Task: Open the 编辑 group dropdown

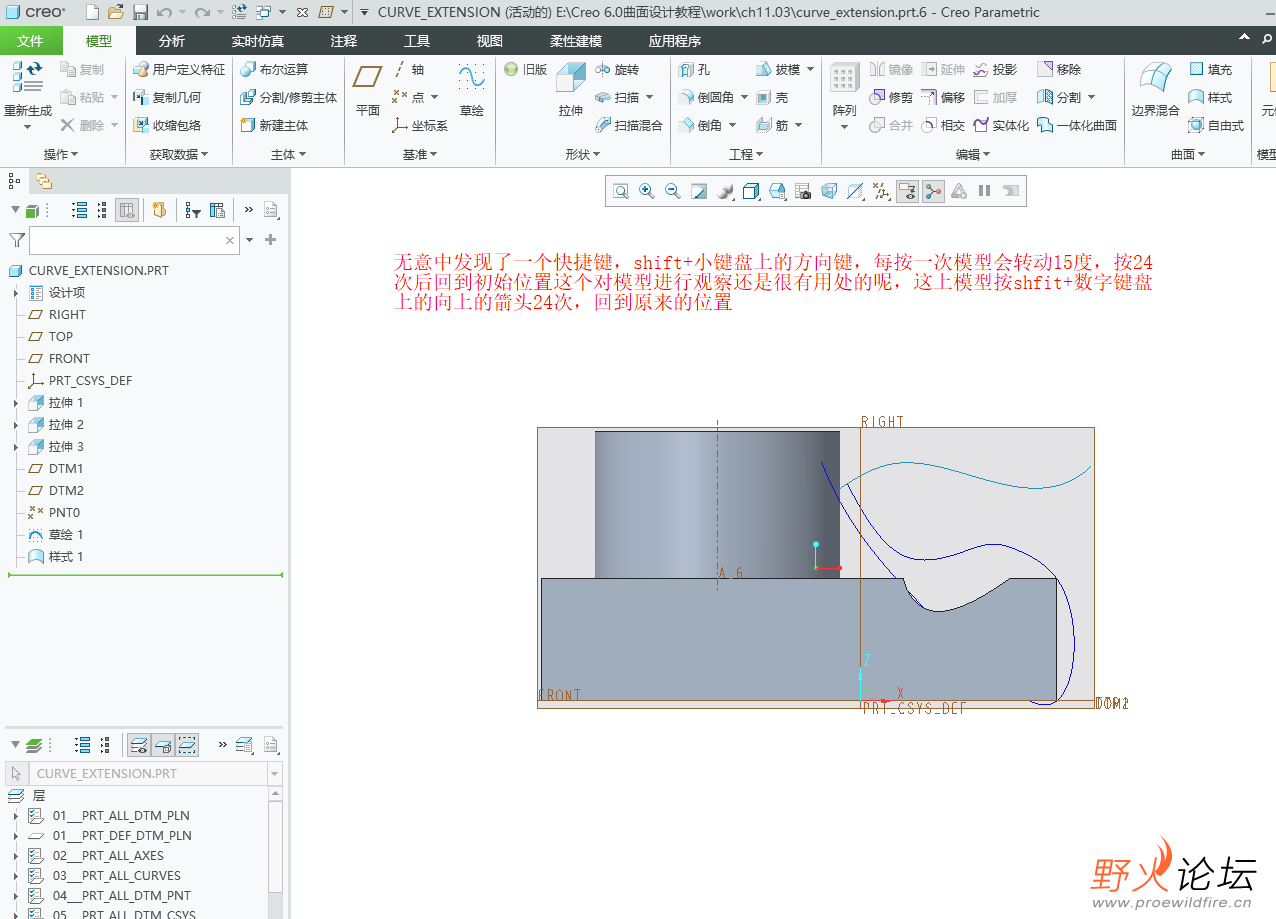Action: (973, 155)
